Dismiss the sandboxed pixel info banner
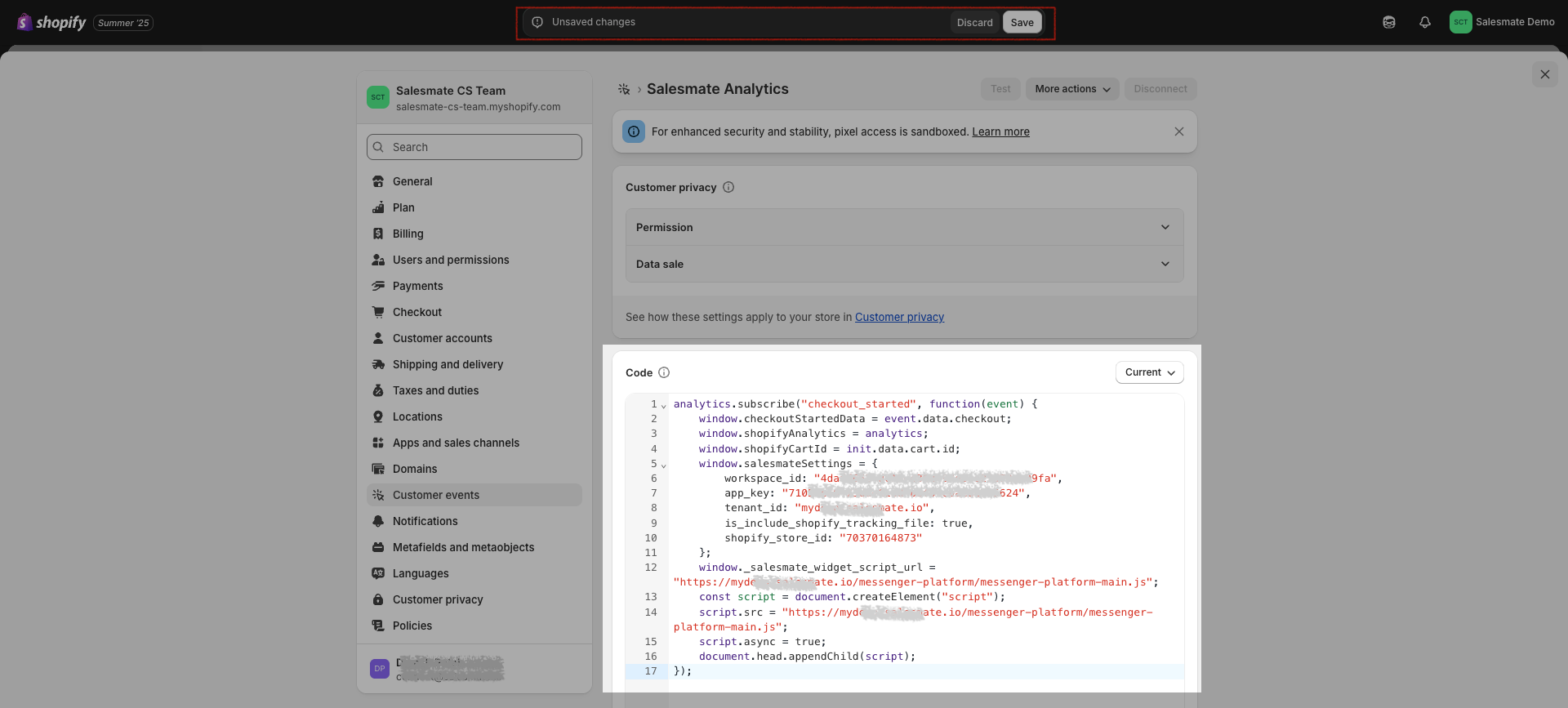1568x708 pixels. point(1179,131)
